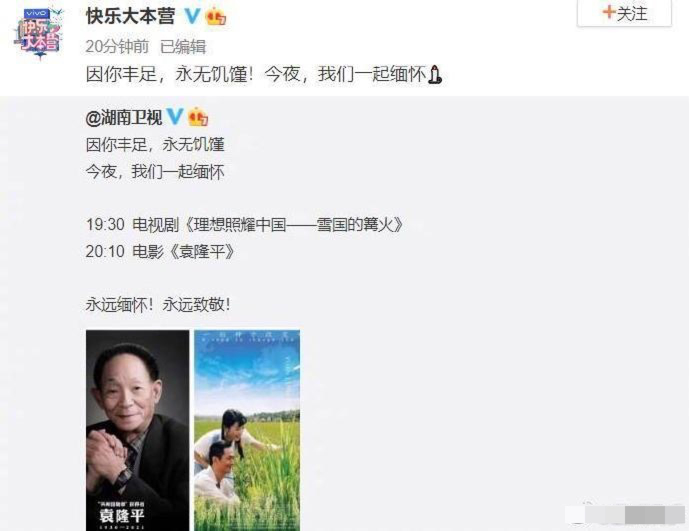This screenshot has height=531, width=690.
Task: Click the thumbs-up badge icon next to 湖南卫视
Action: click(198, 117)
